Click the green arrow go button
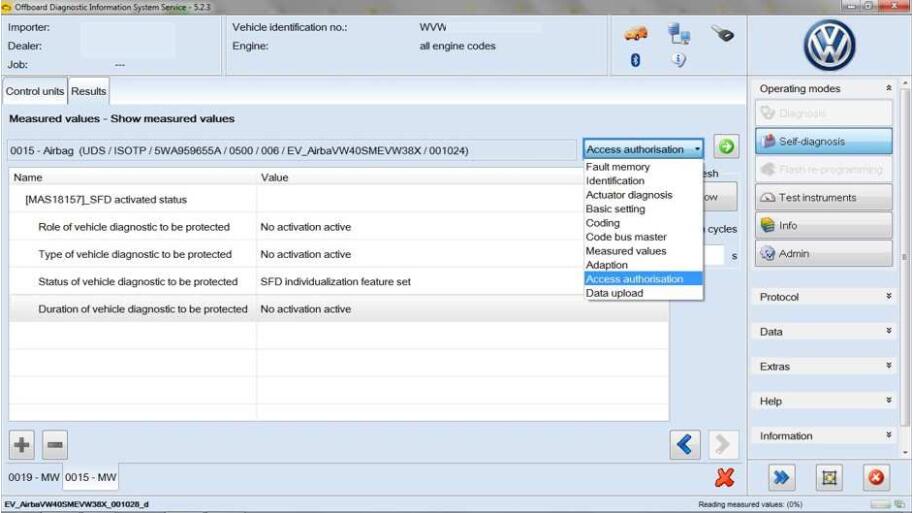The image size is (913, 513). pyautogui.click(x=726, y=147)
